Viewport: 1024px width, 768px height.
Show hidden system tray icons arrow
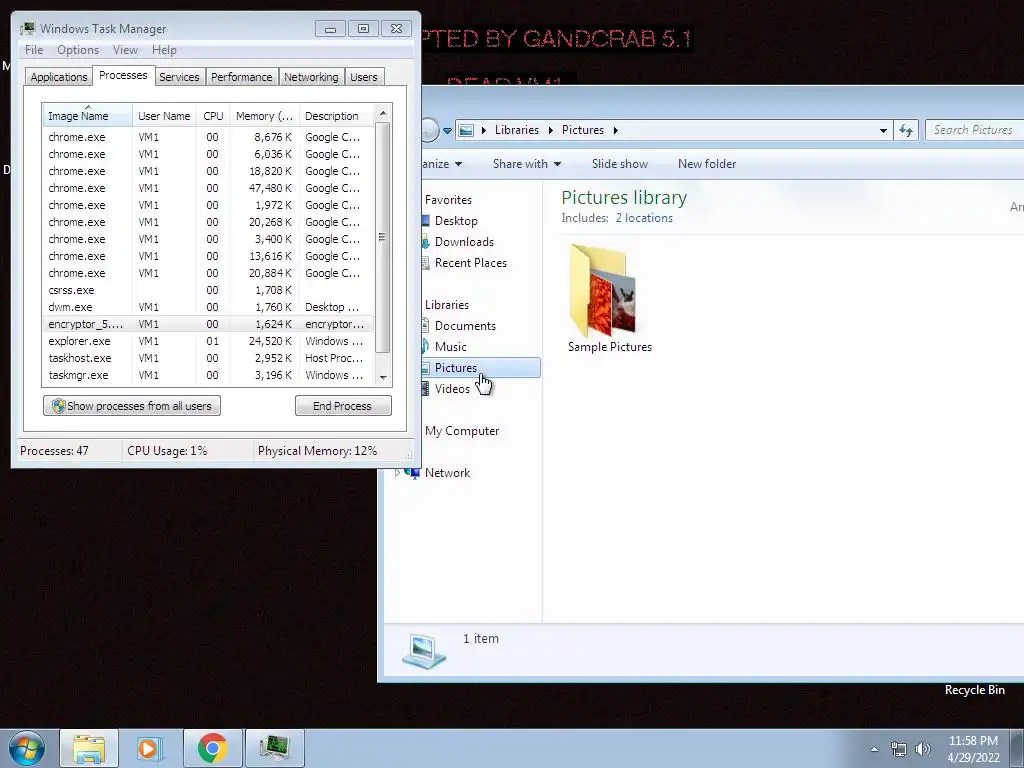(x=874, y=749)
